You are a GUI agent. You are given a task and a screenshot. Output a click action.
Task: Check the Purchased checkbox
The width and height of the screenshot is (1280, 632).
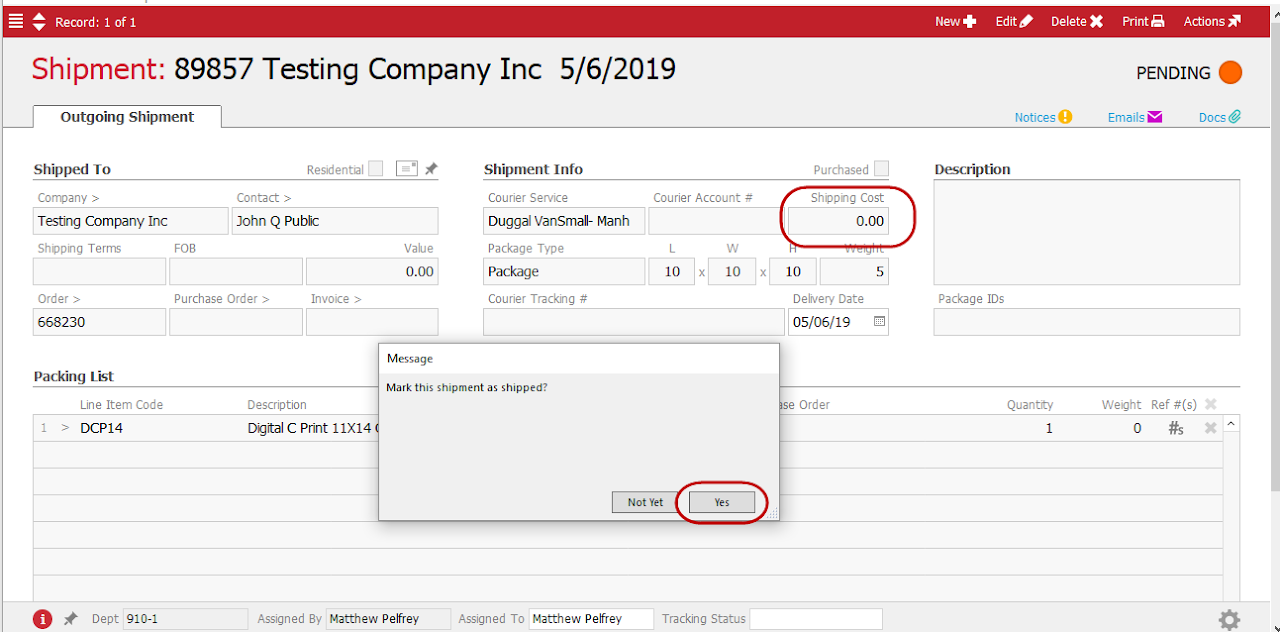click(881, 169)
